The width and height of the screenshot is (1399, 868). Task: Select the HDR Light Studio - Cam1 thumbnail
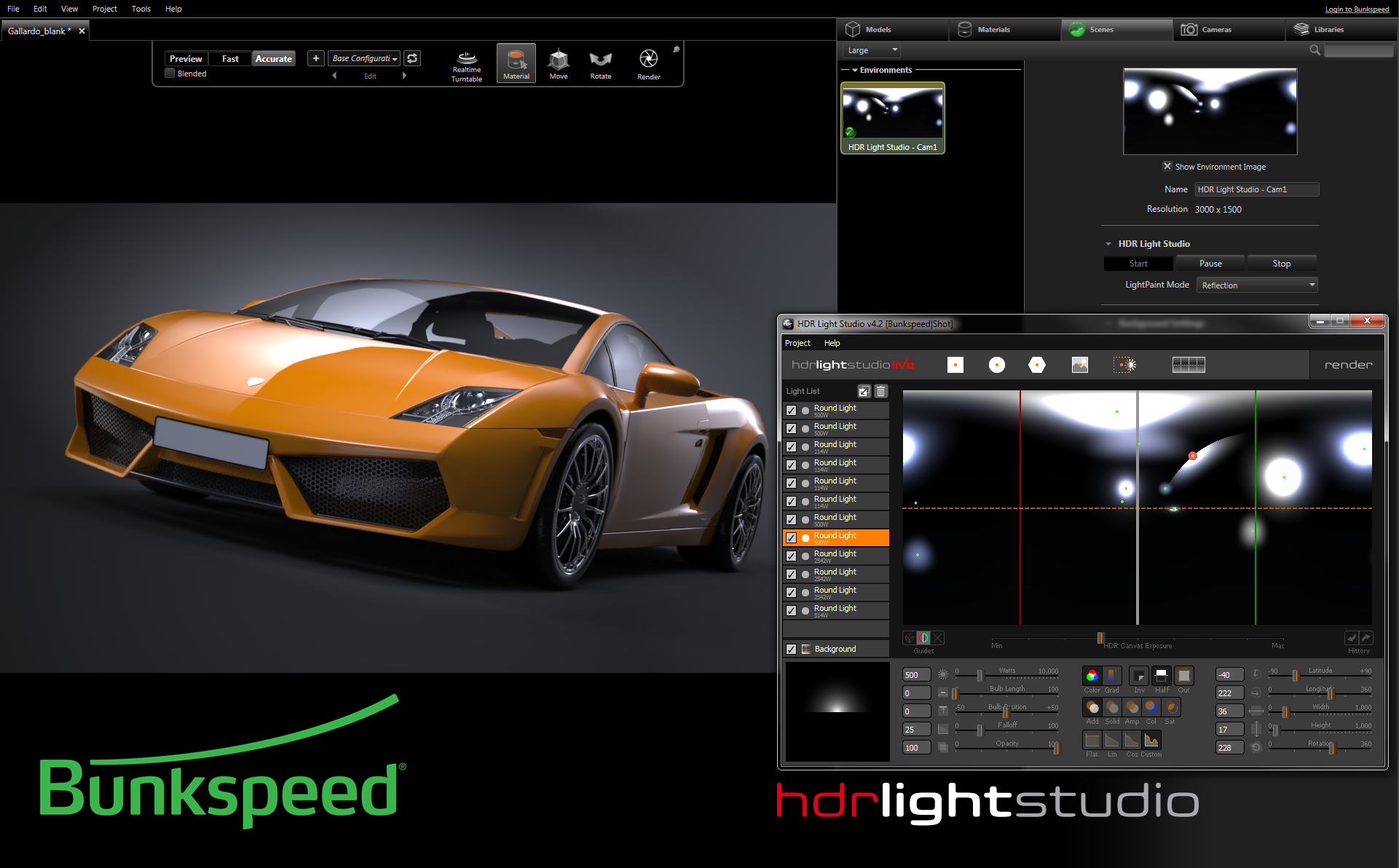[892, 117]
